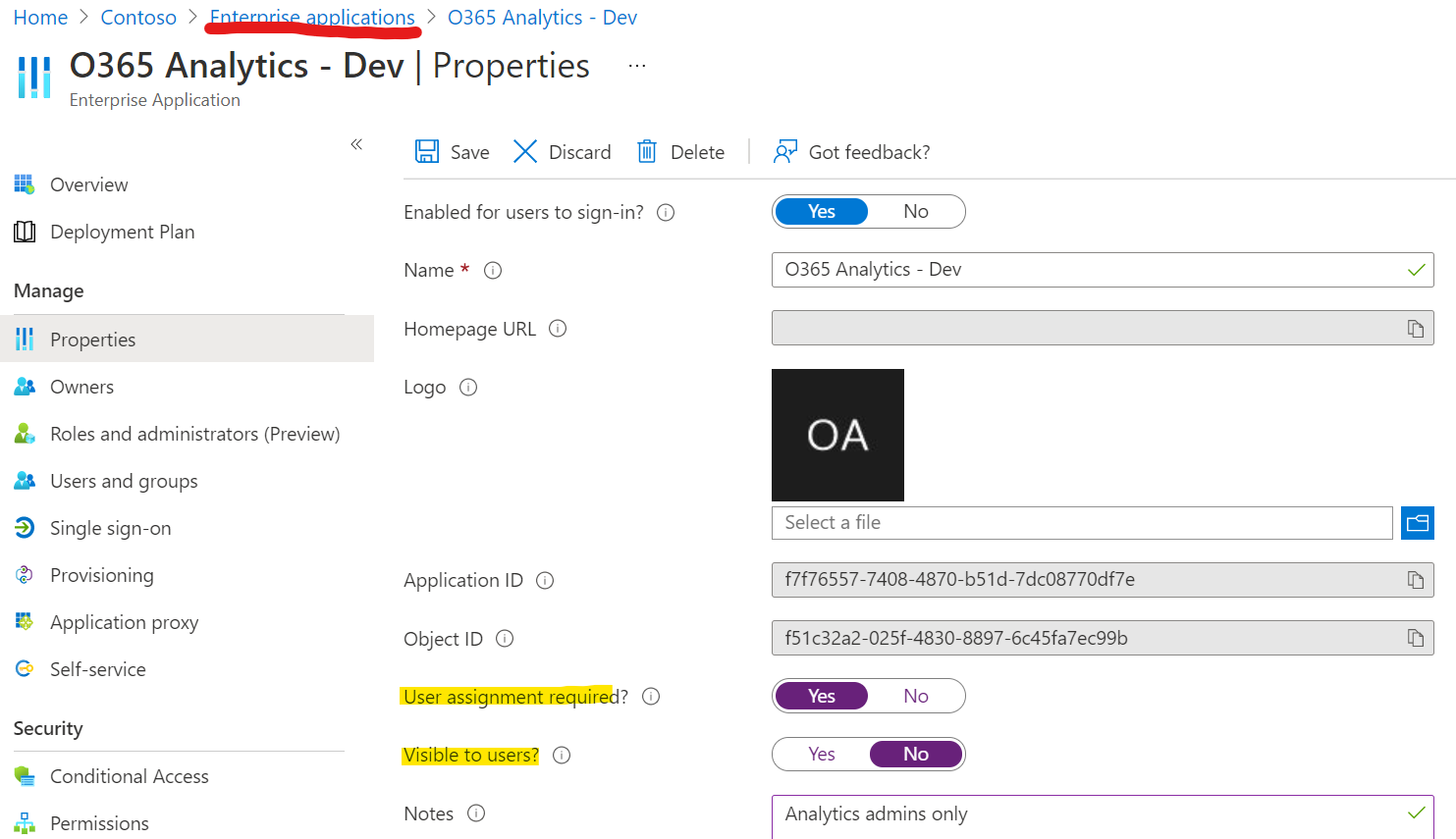
Task: Select Properties in the Manage menu
Action: 187,339
